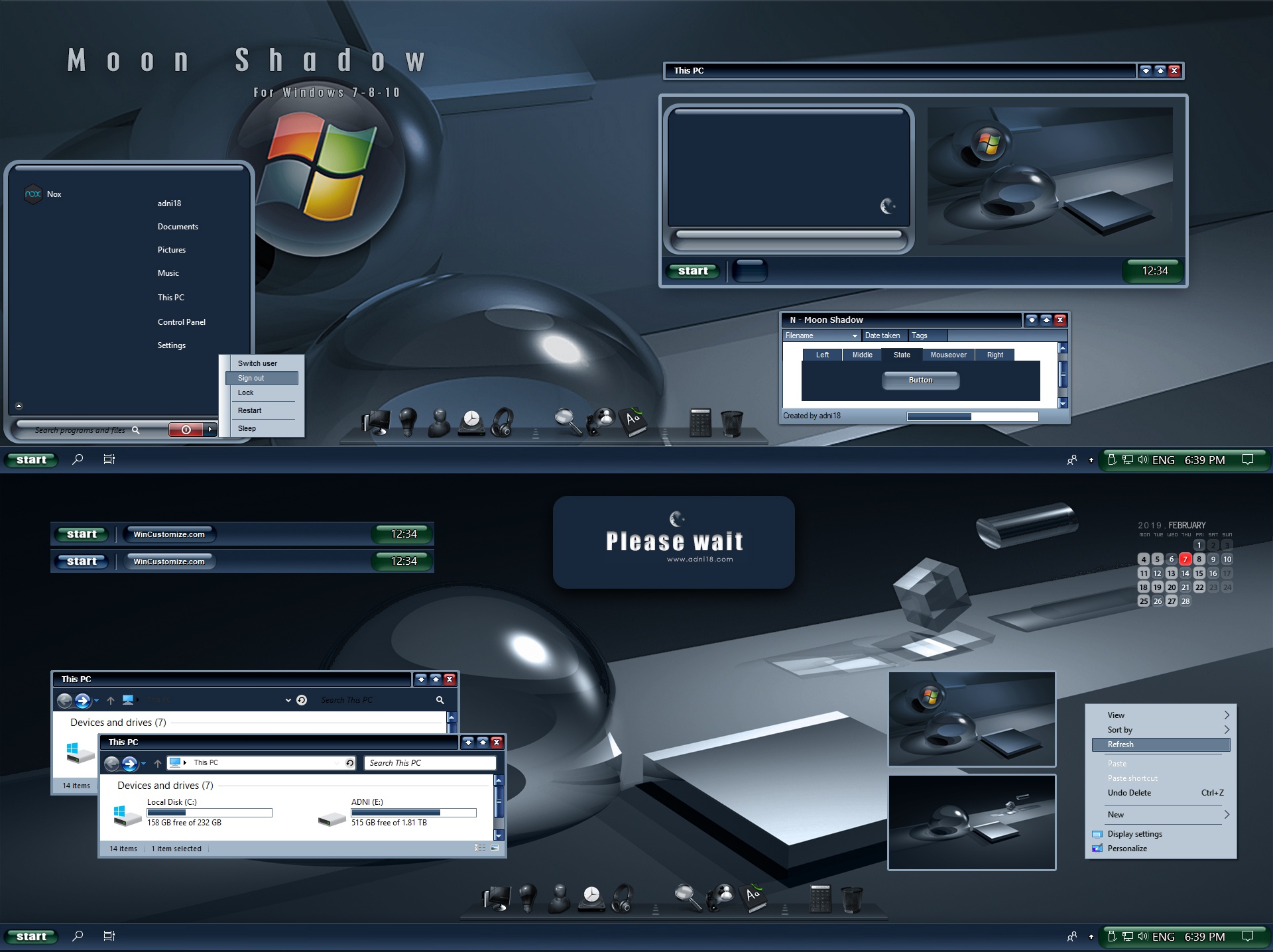The image size is (1273, 952).
Task: Launch Nox from the start menu
Action: pos(43,194)
